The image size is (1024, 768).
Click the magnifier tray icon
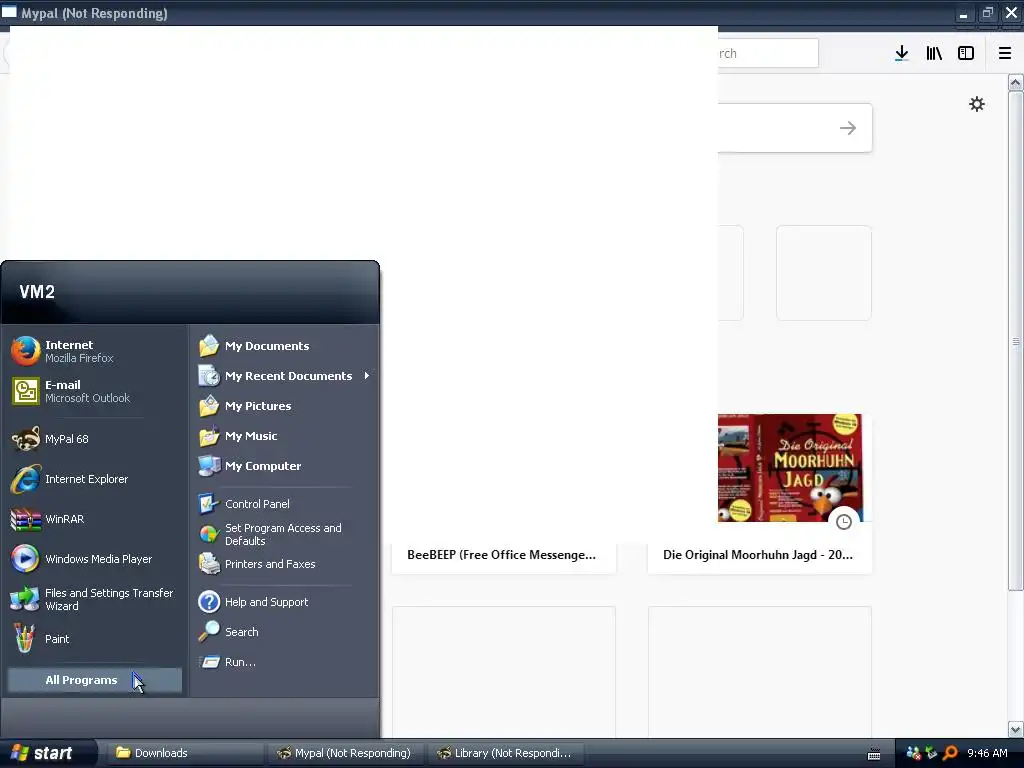[950, 754]
